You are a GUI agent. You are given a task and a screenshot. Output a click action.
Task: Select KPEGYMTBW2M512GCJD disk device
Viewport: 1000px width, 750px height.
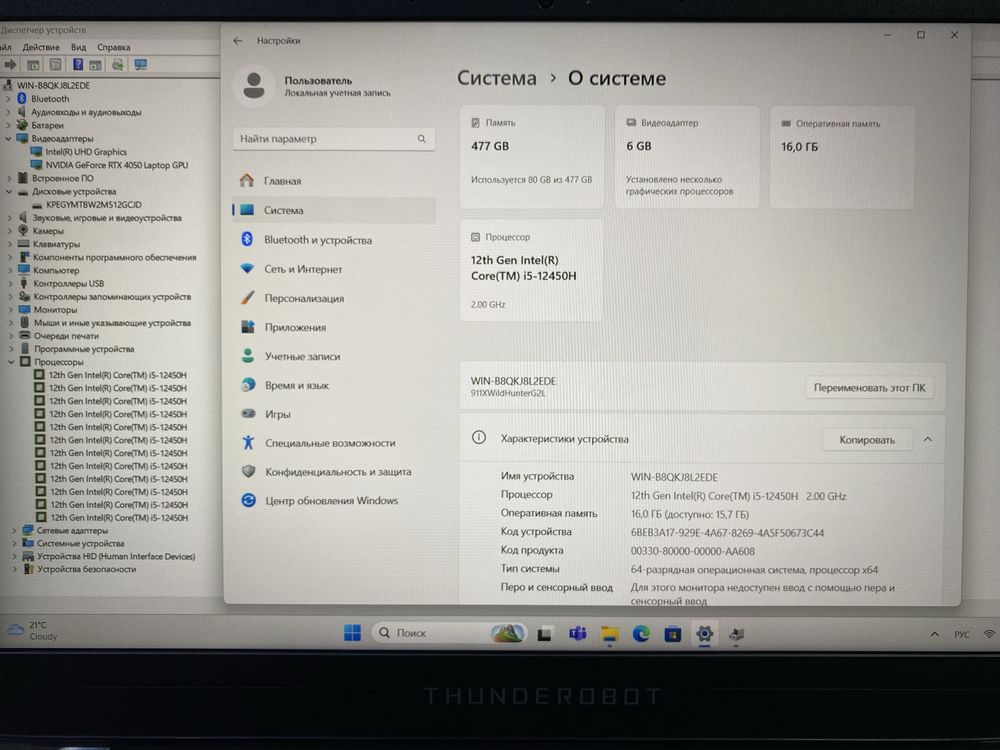(x=94, y=205)
